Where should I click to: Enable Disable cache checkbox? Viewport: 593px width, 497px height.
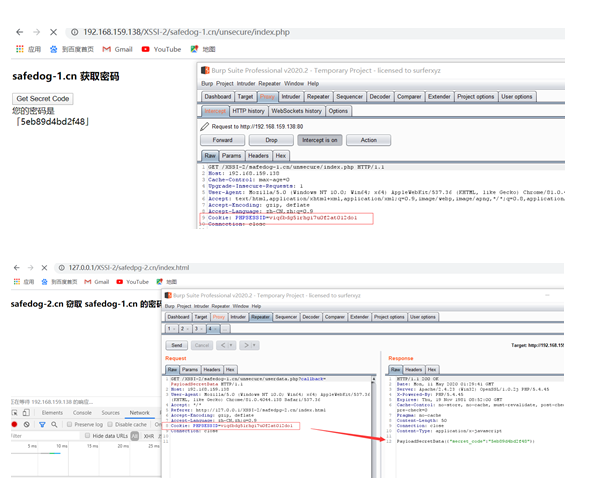pos(110,424)
